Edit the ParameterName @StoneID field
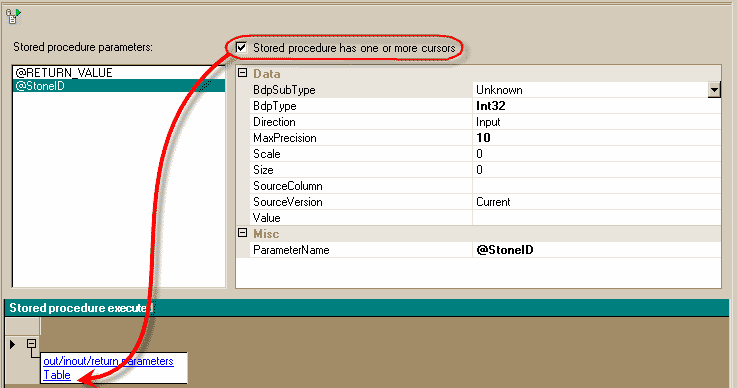Screen dimensions: 737x388 [596, 250]
